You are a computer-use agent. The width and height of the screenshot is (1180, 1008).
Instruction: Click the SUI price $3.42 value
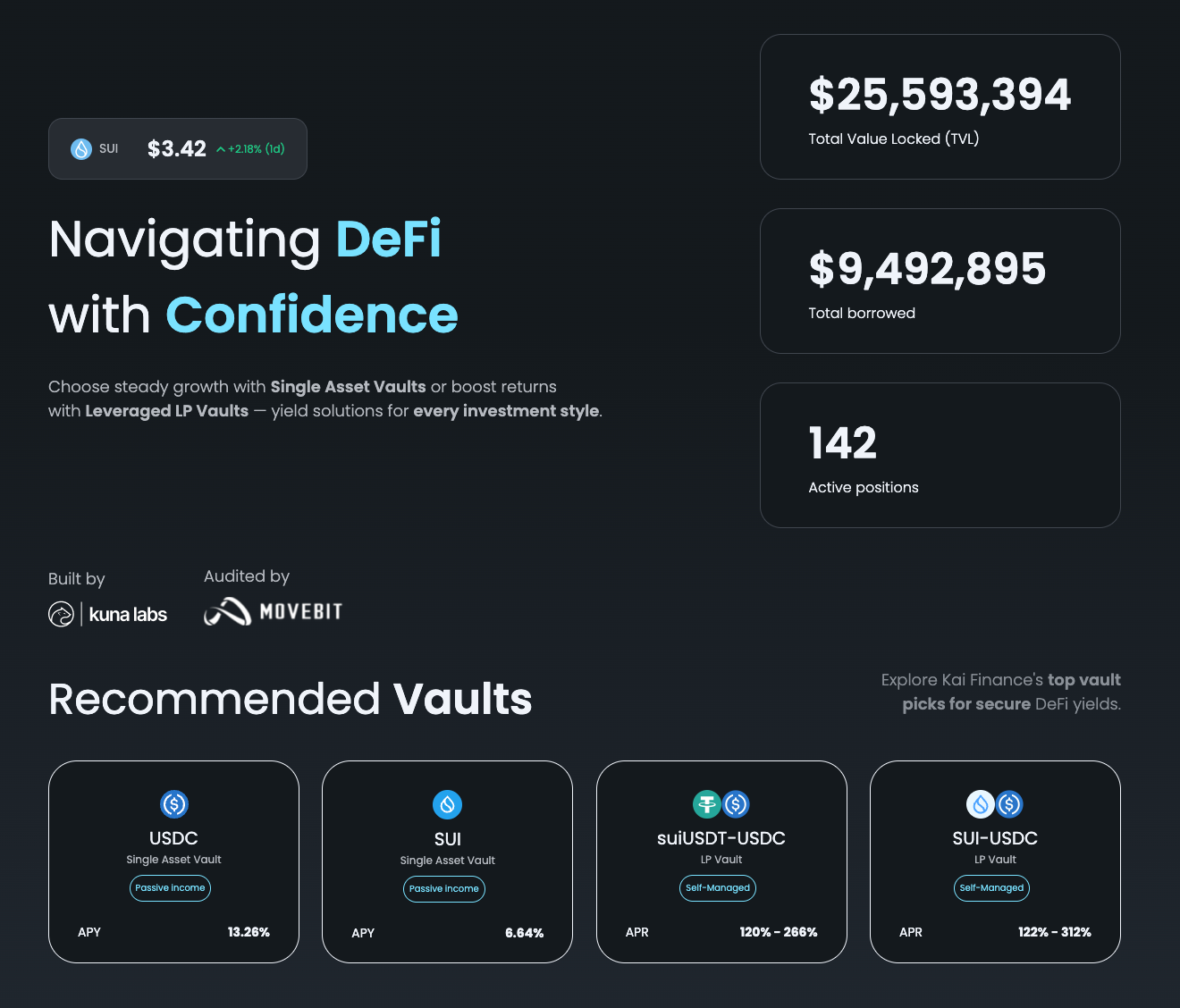pyautogui.click(x=177, y=149)
